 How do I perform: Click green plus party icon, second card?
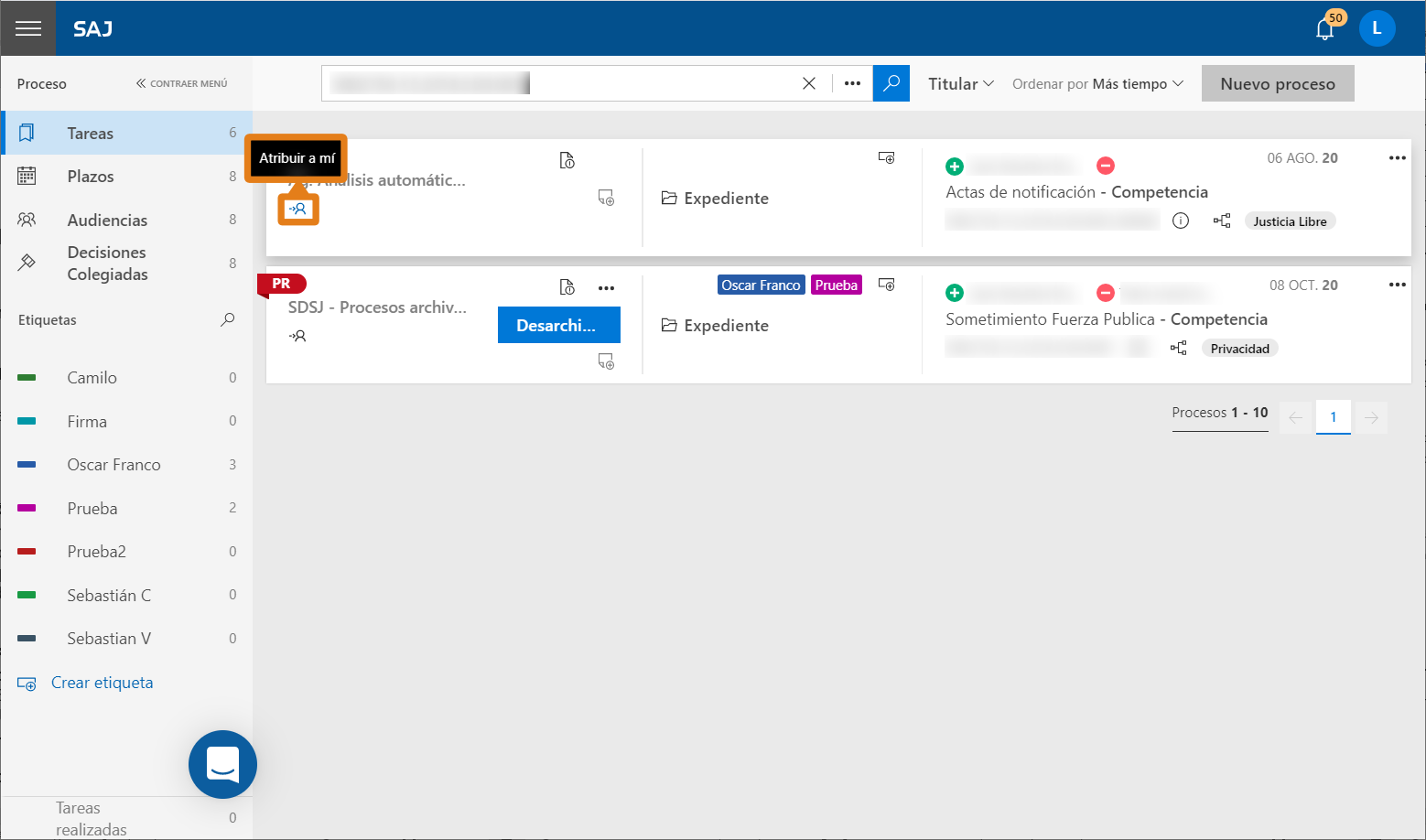pyautogui.click(x=955, y=293)
